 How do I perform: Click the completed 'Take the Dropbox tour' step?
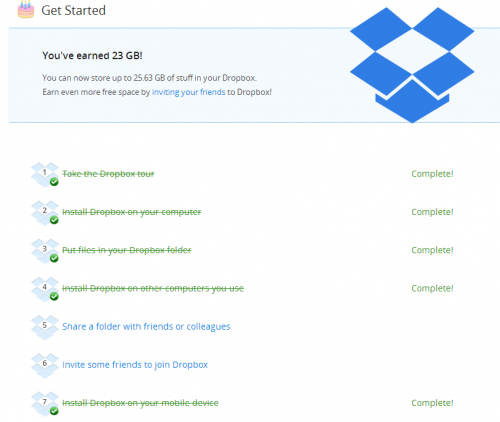pyautogui.click(x=108, y=174)
